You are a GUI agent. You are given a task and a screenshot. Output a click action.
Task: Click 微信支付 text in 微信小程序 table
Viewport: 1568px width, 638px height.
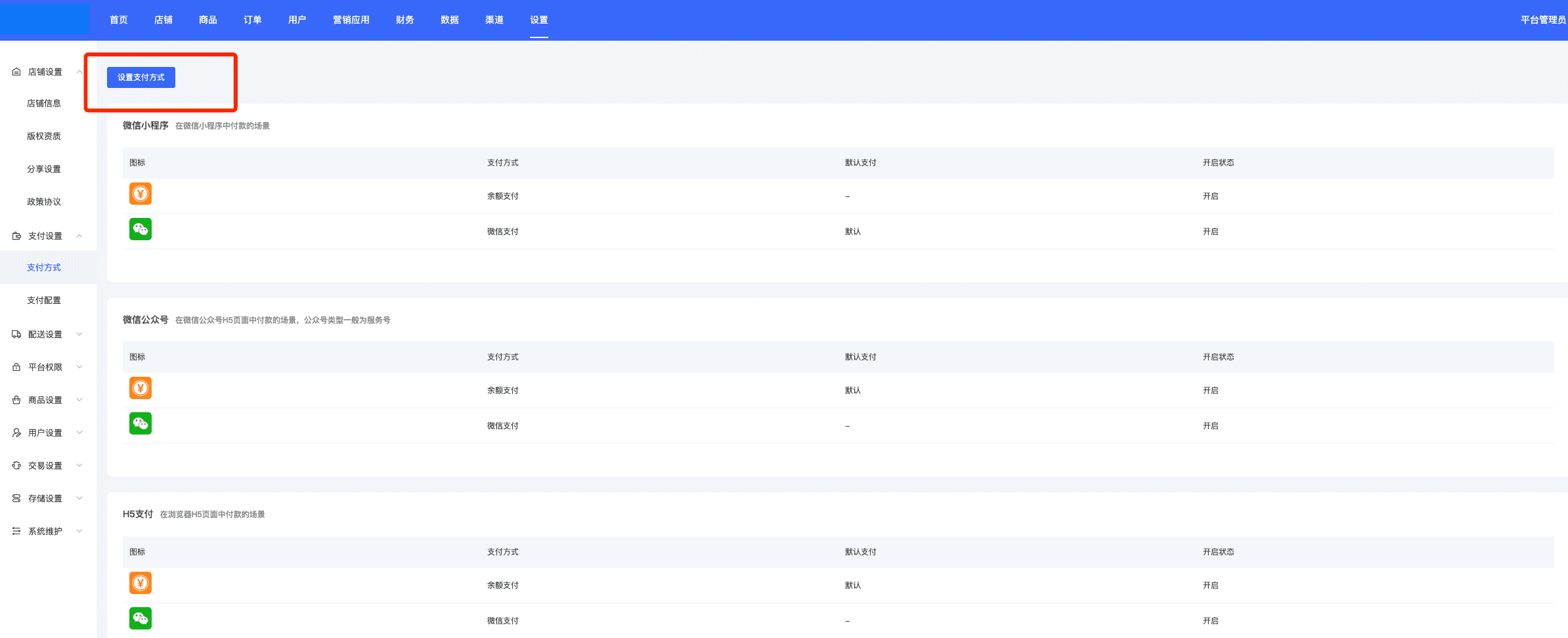point(503,232)
